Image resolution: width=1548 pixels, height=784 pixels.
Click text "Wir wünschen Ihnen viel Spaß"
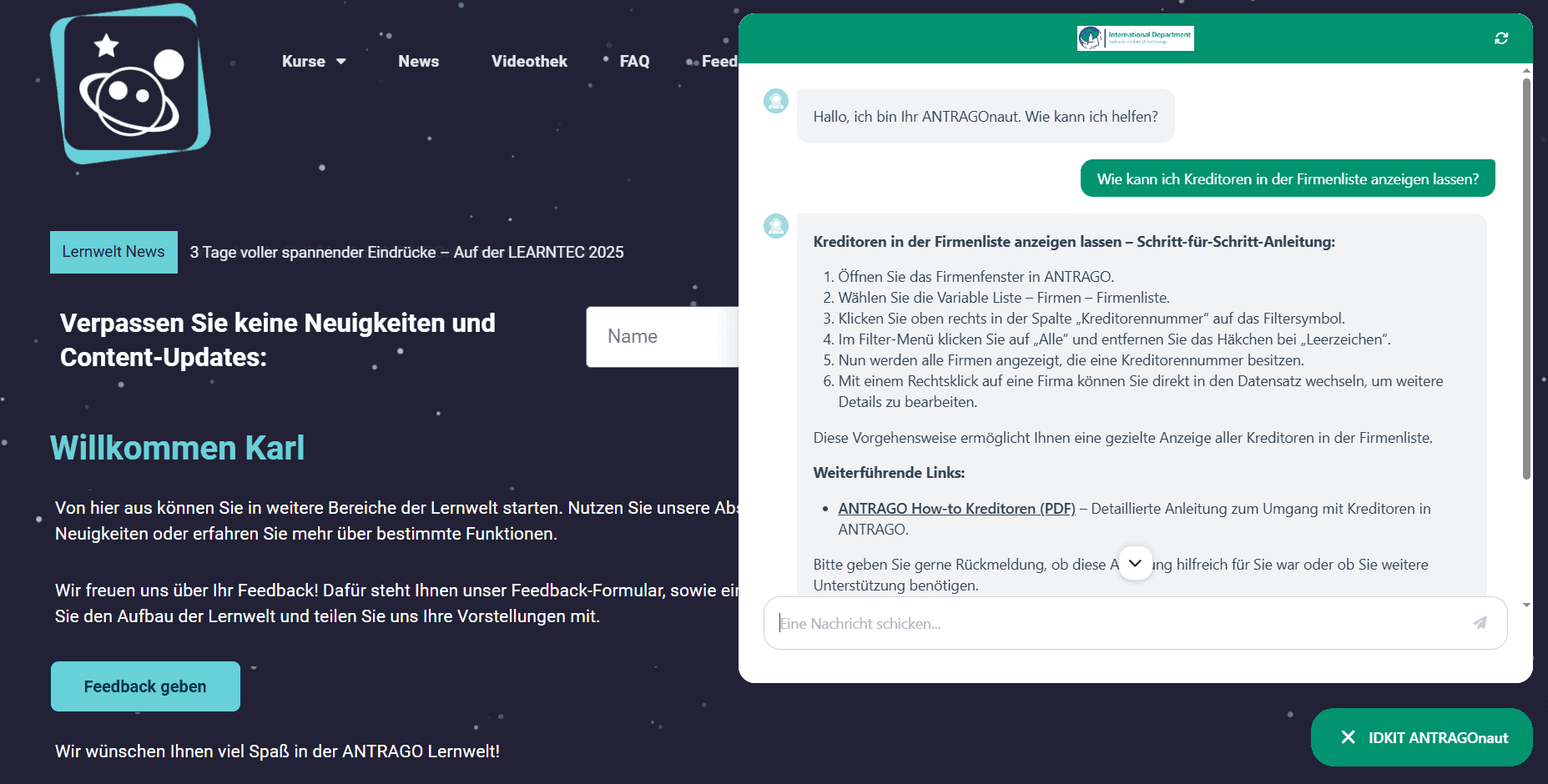277,751
